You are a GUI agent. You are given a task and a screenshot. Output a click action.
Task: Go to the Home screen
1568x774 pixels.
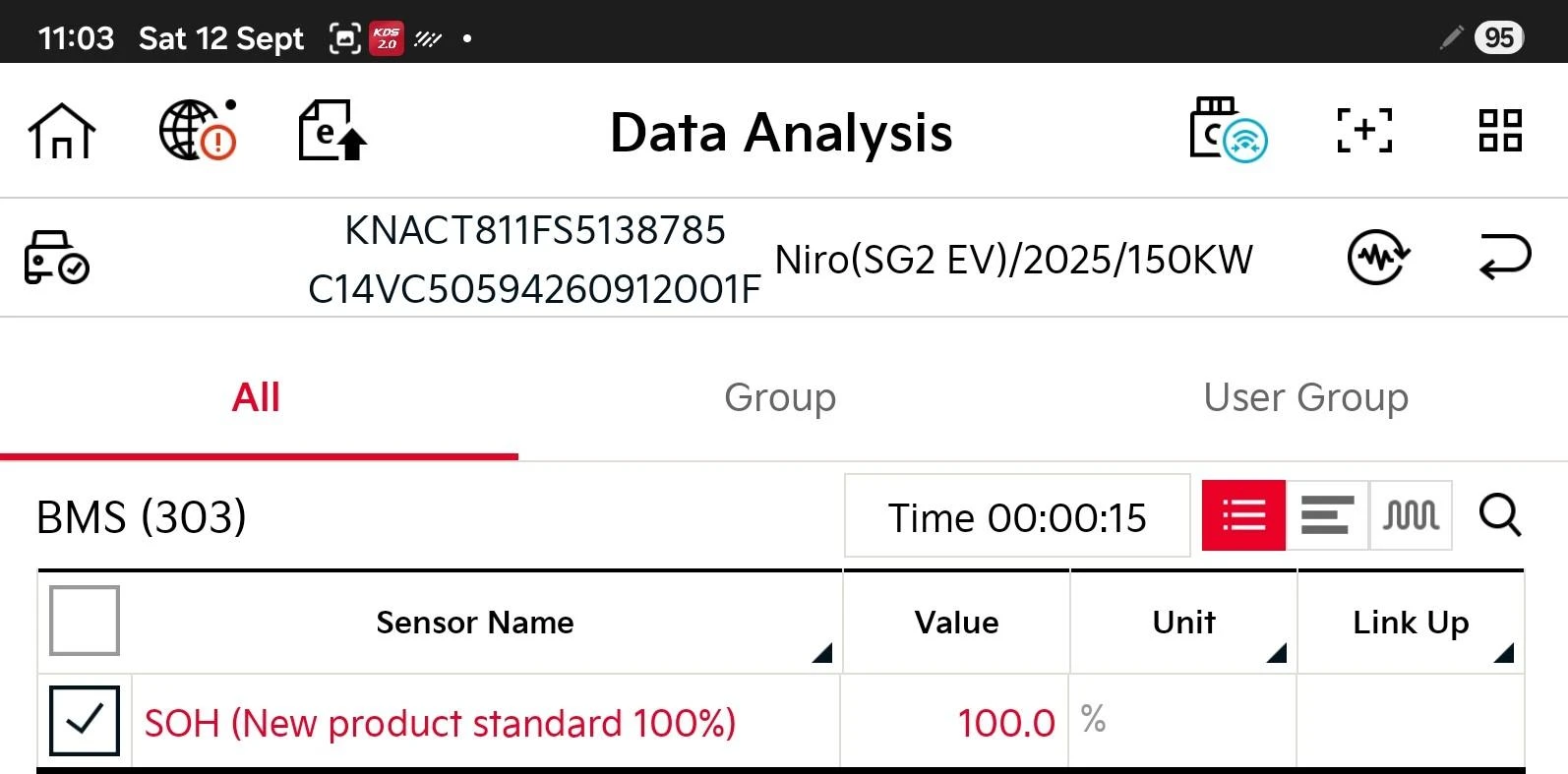[61, 131]
